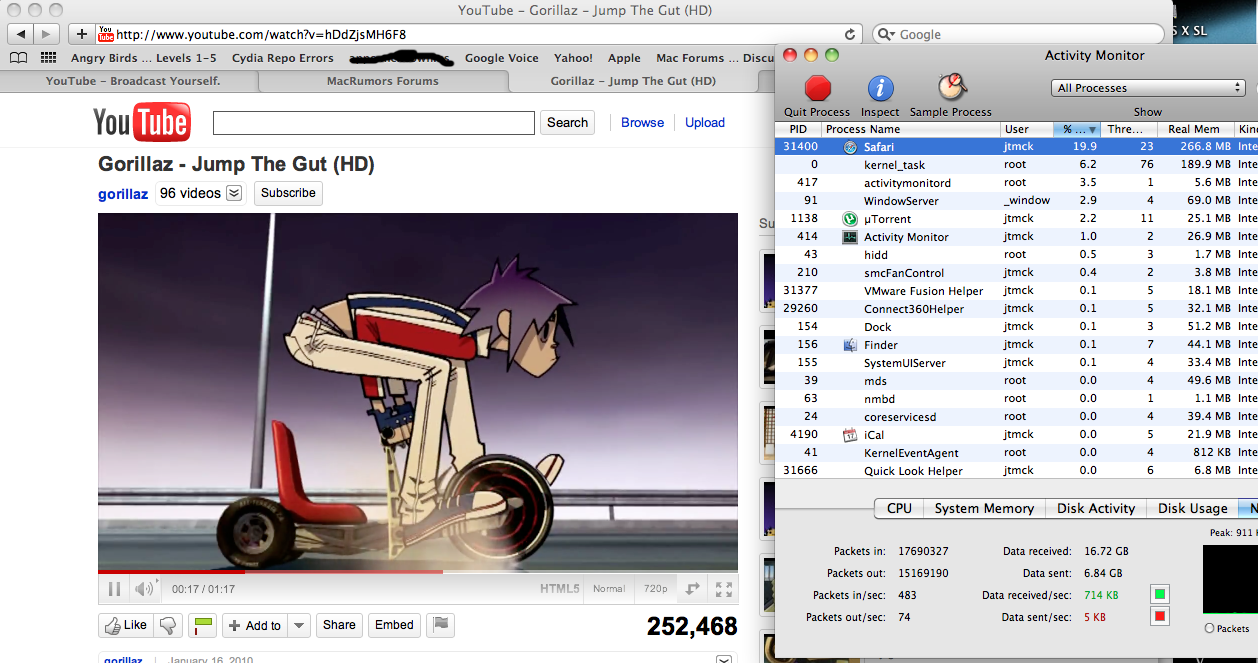The height and width of the screenshot is (663, 1258).
Task: Open the Upload link
Action: (705, 122)
